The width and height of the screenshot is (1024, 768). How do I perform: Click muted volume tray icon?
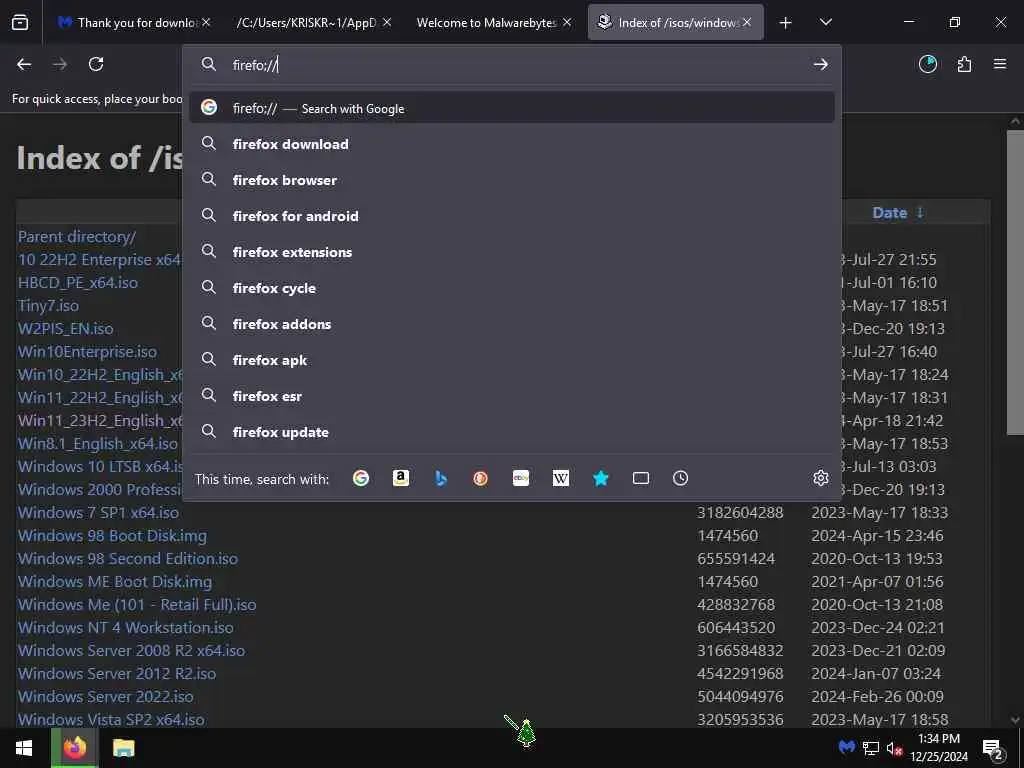pos(894,748)
